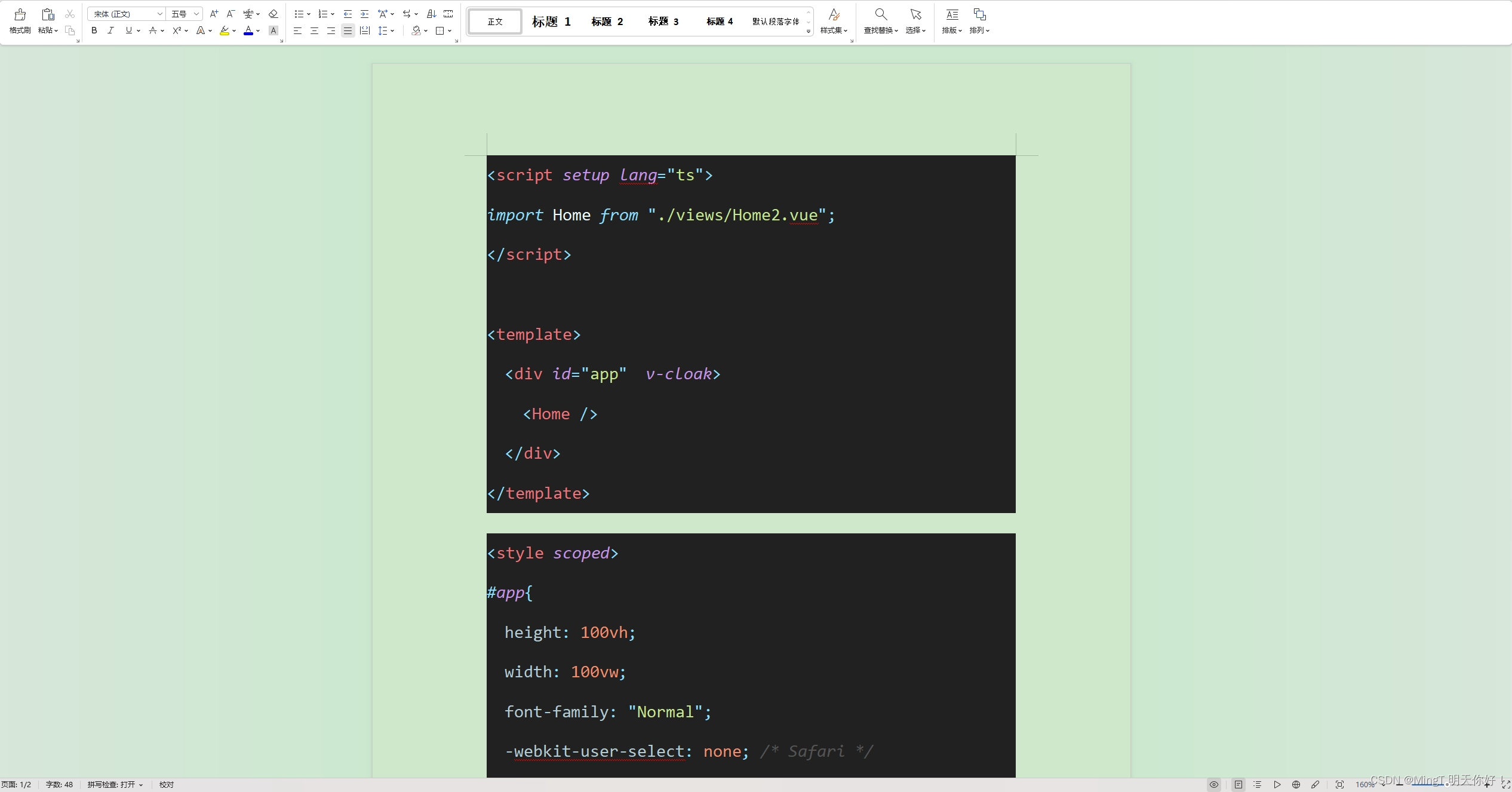Open the font name dropdown

pos(159,14)
